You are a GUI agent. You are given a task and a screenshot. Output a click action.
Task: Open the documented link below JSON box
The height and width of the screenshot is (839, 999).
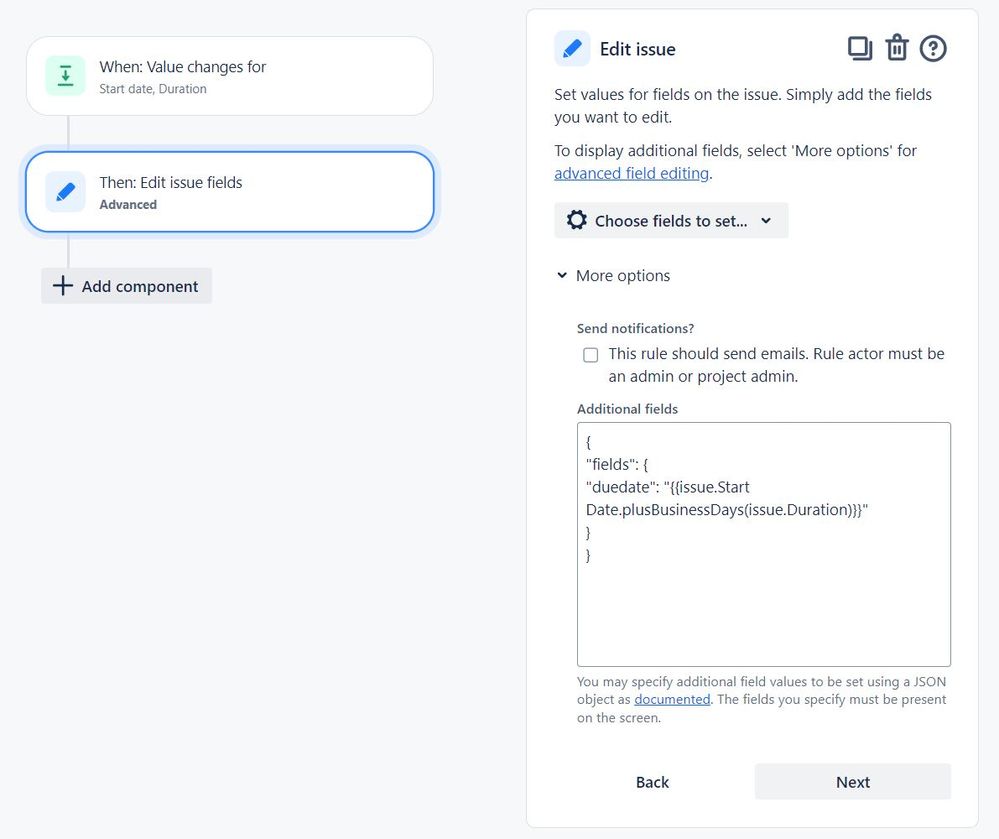click(672, 699)
